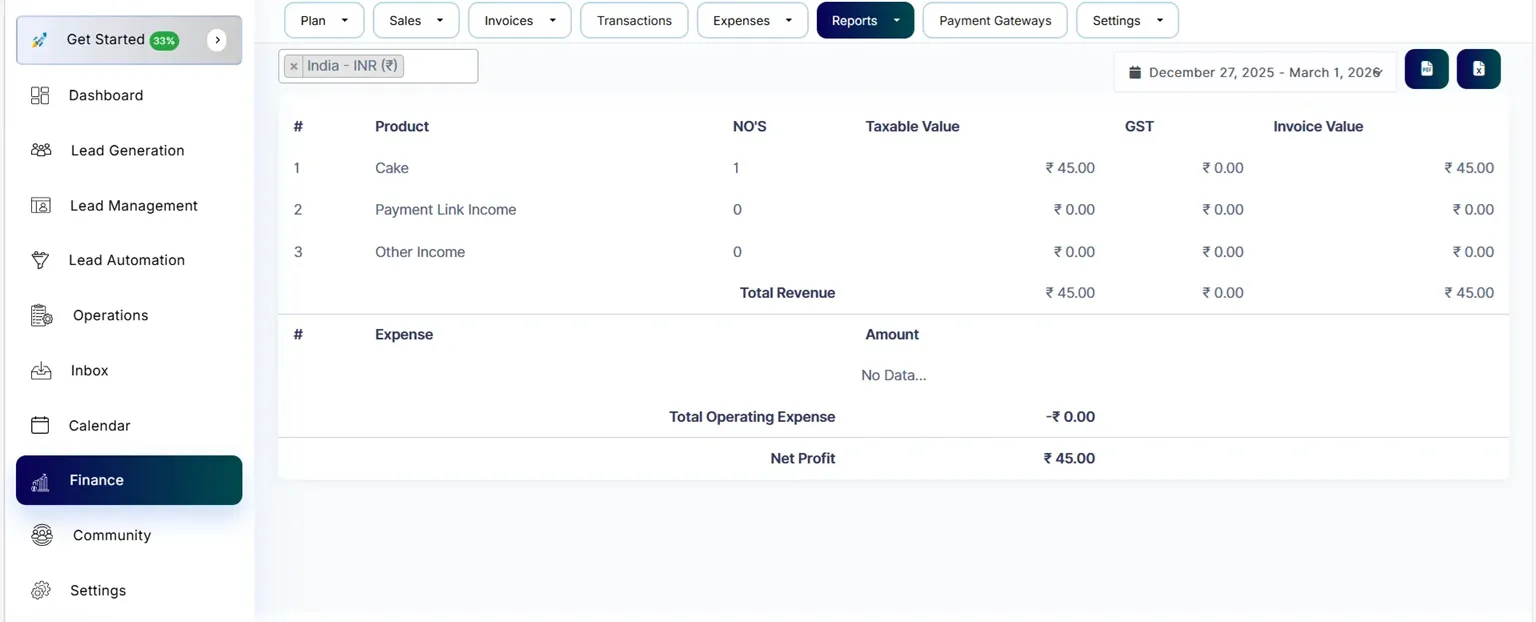Open the Invoices dropdown
Screen dimensions: 1536x622
tap(519, 20)
